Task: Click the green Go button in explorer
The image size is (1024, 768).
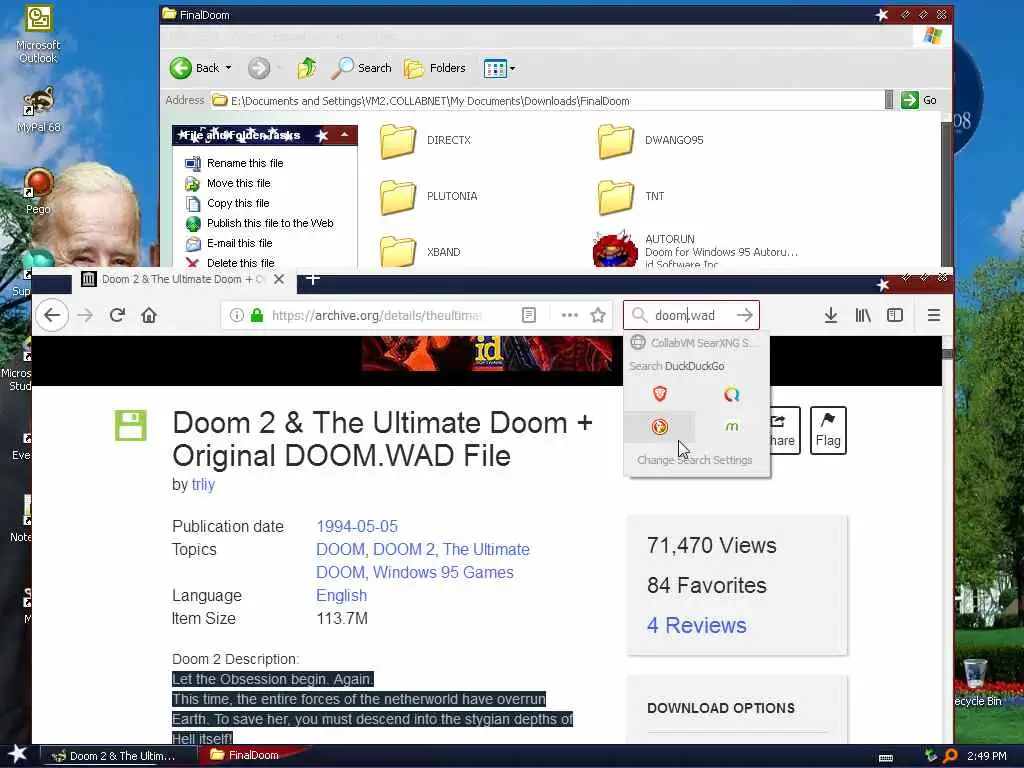Action: point(919,101)
